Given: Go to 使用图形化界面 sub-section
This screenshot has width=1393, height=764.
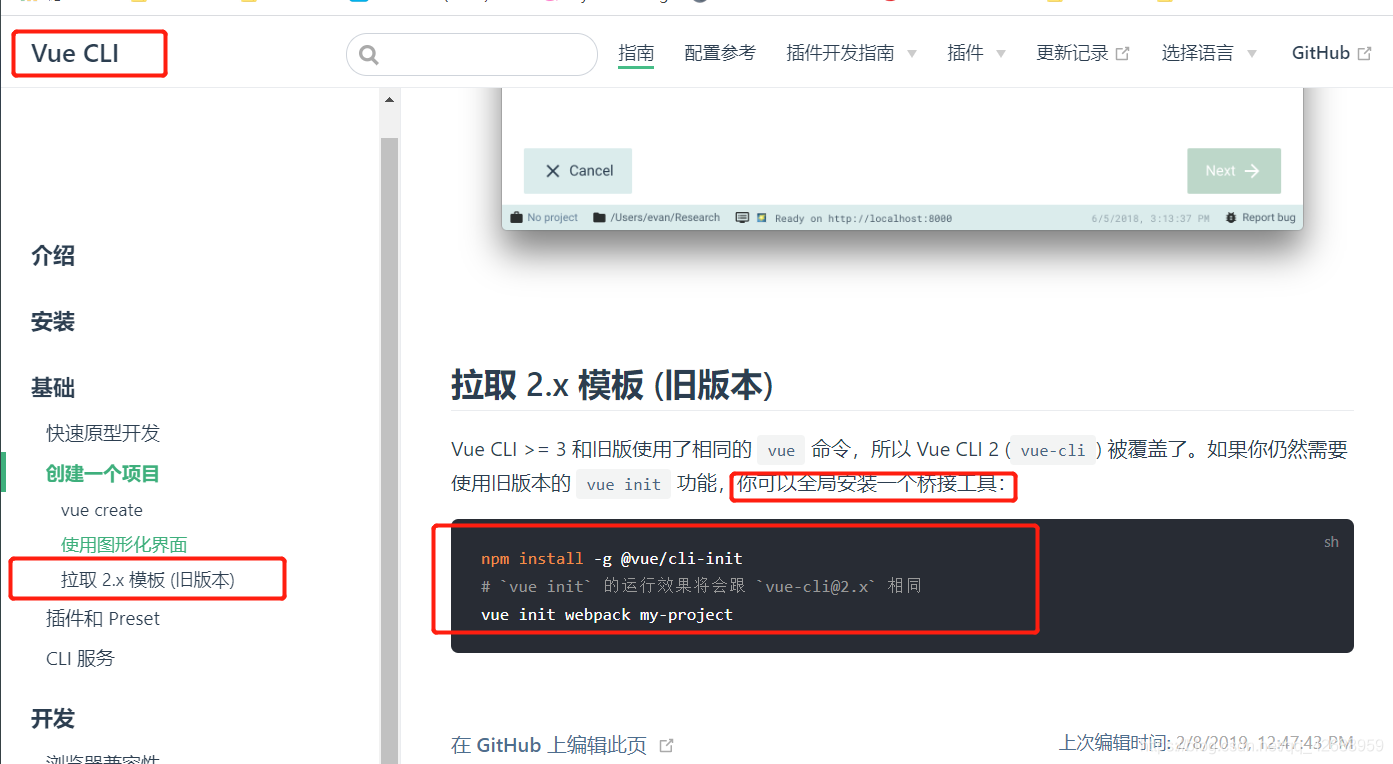Looking at the screenshot, I should pyautogui.click(x=124, y=544).
